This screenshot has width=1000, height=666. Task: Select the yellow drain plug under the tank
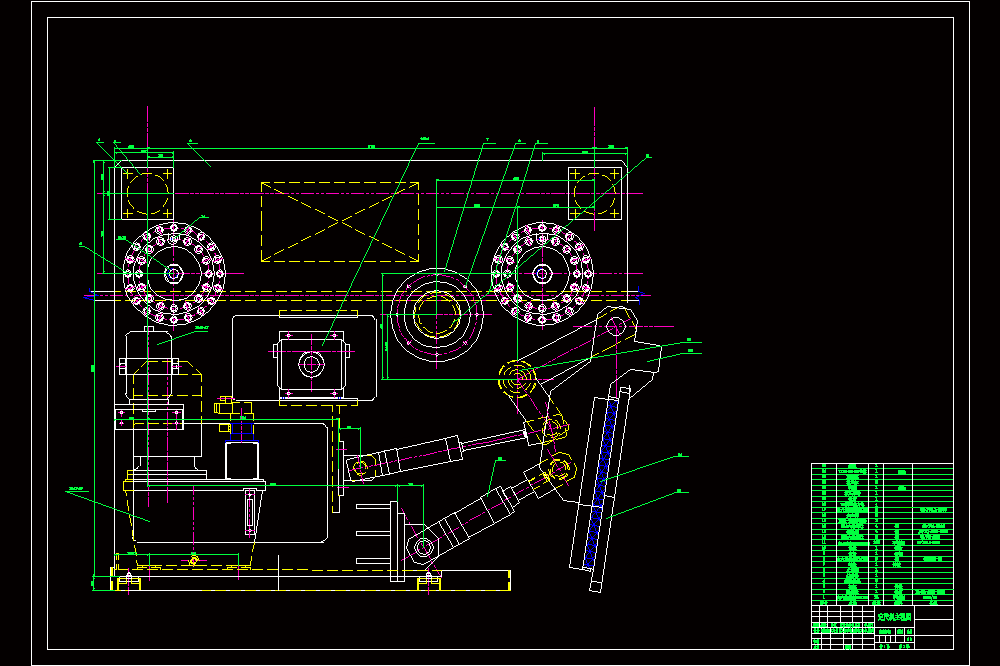click(x=194, y=560)
